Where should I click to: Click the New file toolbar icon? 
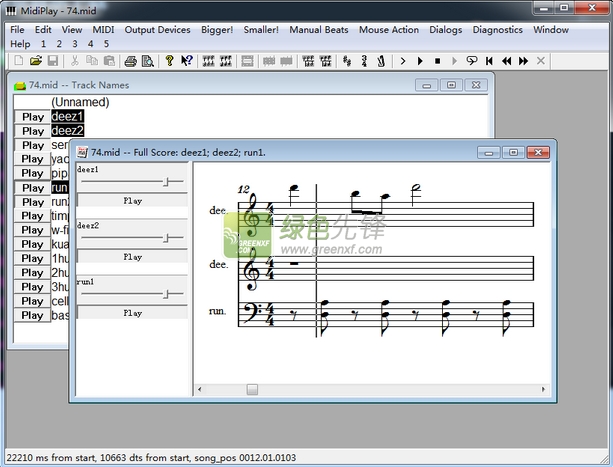pyautogui.click(x=19, y=61)
